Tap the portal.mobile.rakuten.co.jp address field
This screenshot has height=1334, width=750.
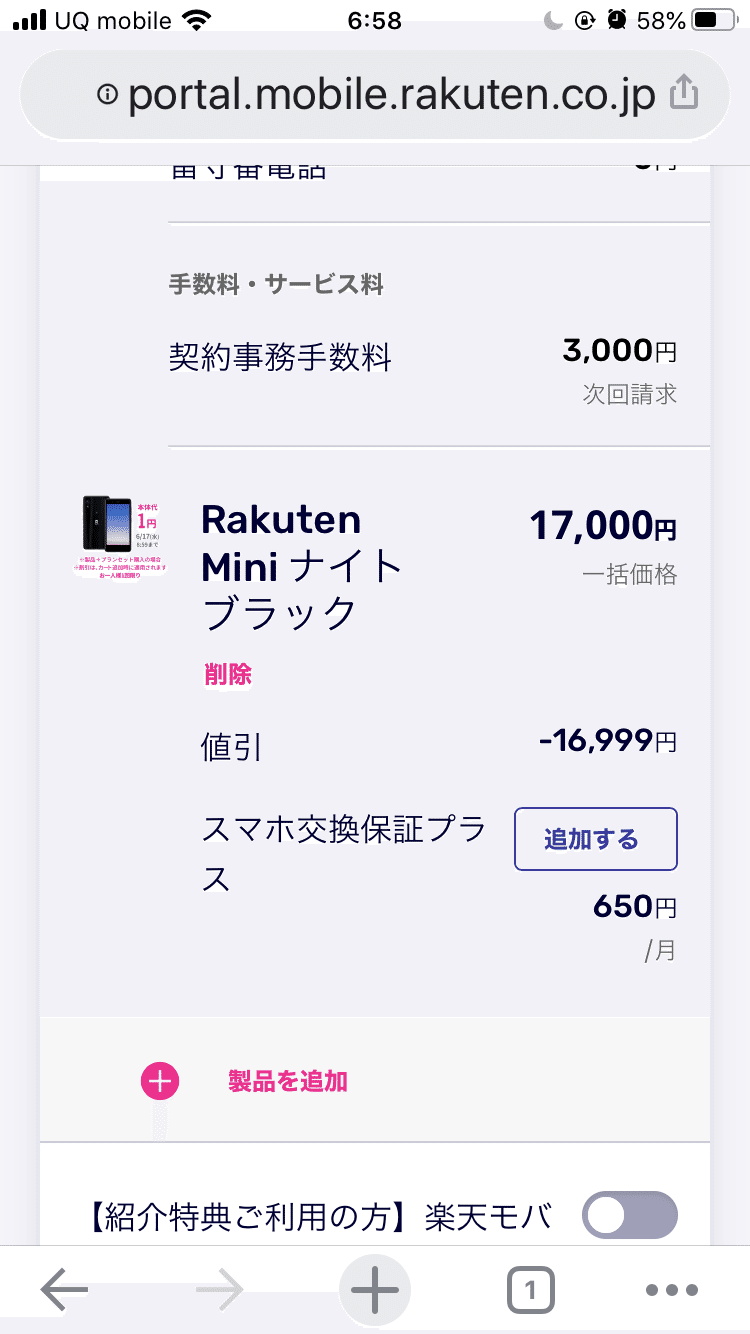tap(390, 95)
